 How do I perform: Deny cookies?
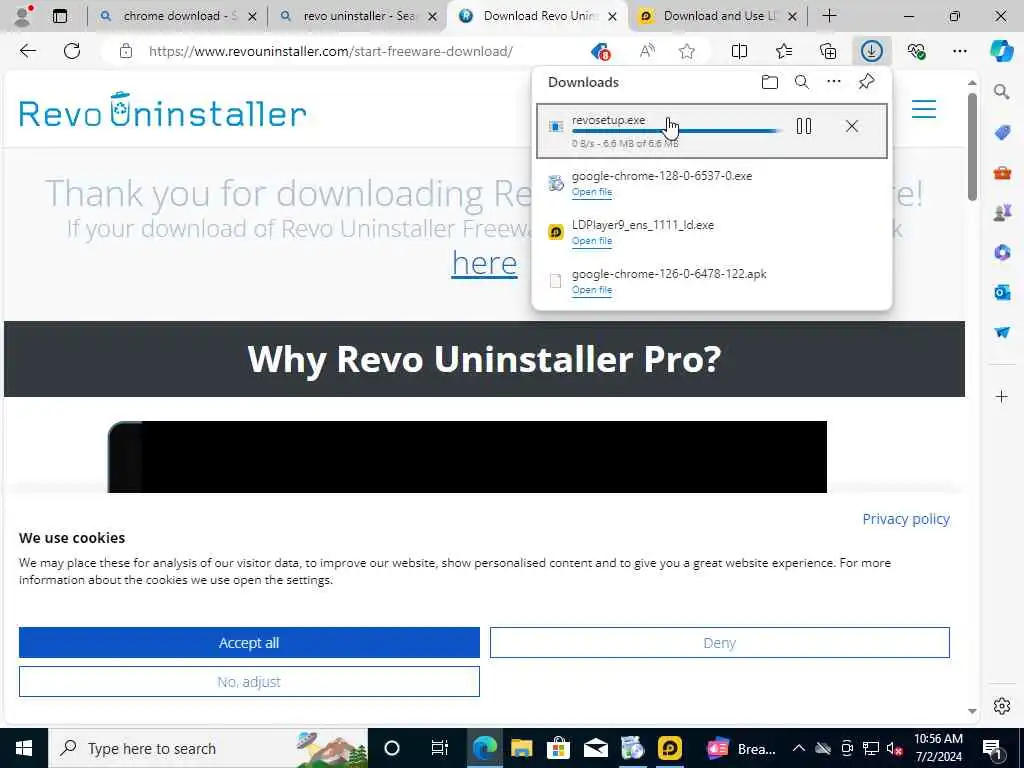pyautogui.click(x=720, y=643)
